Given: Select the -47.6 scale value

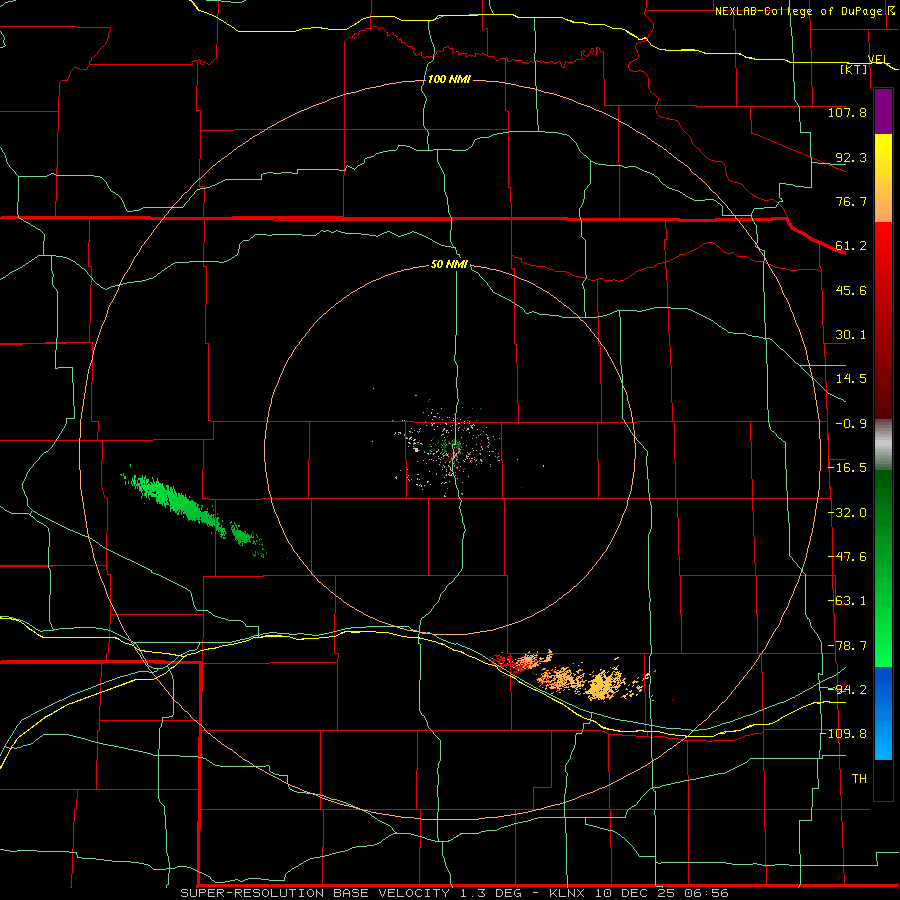Looking at the screenshot, I should coord(847,557).
